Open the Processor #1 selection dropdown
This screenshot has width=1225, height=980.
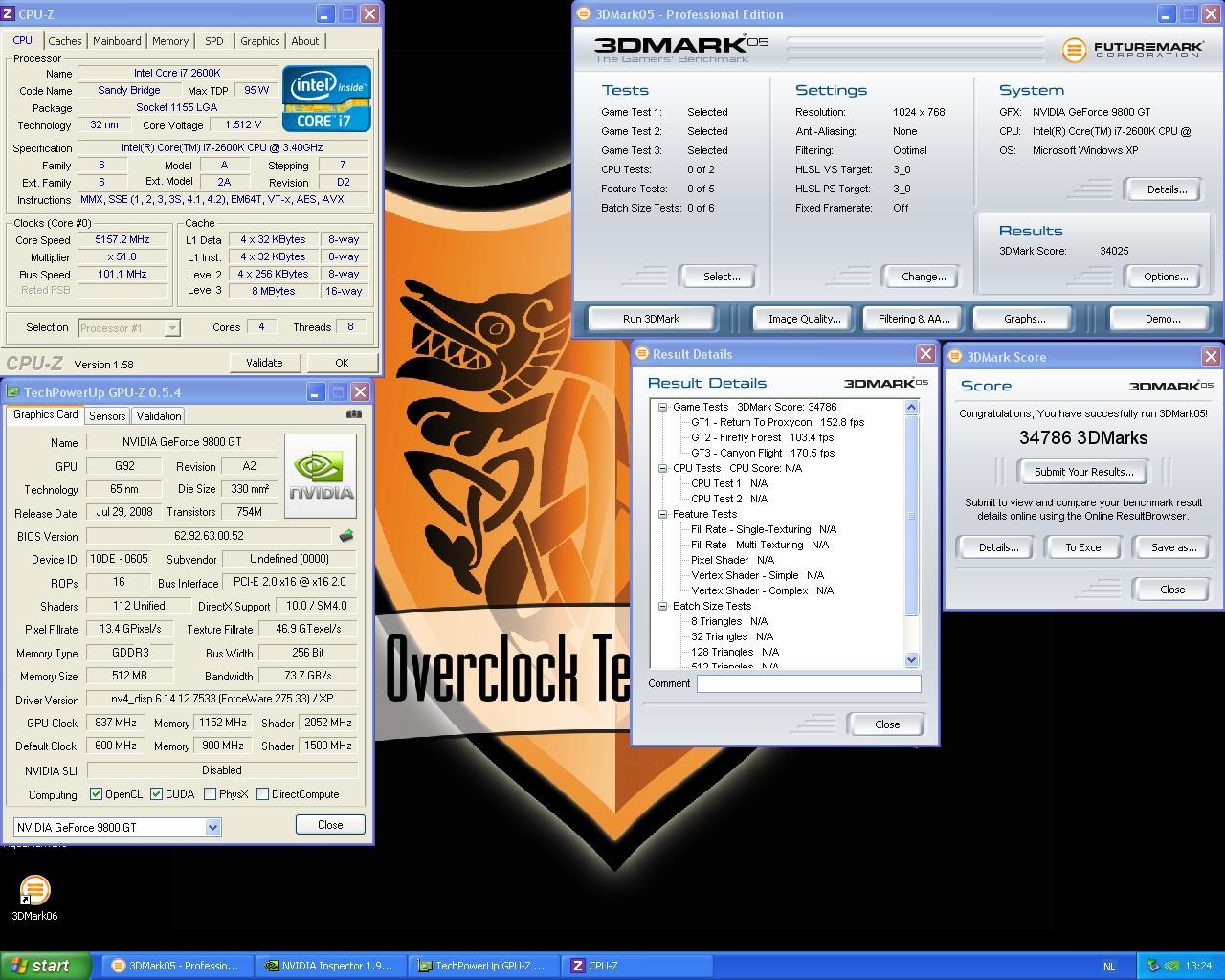(172, 327)
